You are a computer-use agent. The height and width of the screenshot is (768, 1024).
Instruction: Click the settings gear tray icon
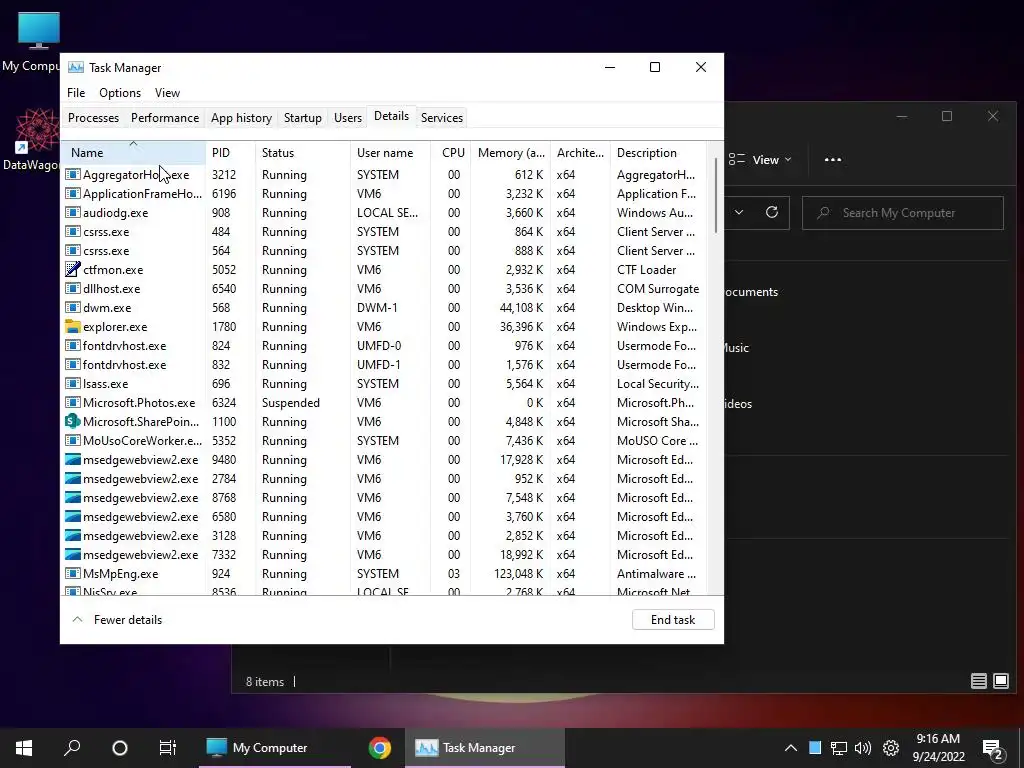point(891,748)
